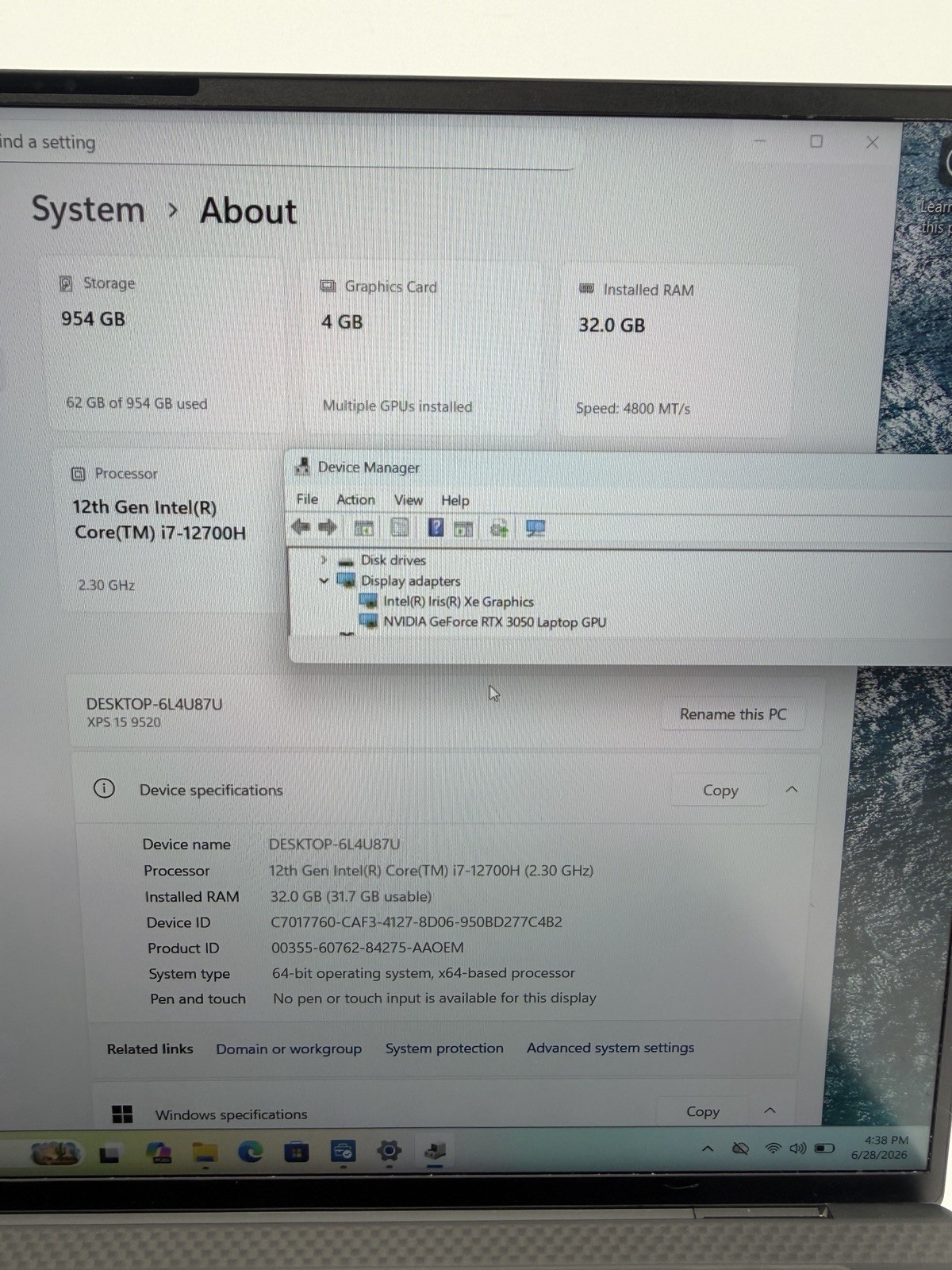Click the search thumbnail on the taskbar
Screen dimensions: 952x1270
(x=56, y=1153)
